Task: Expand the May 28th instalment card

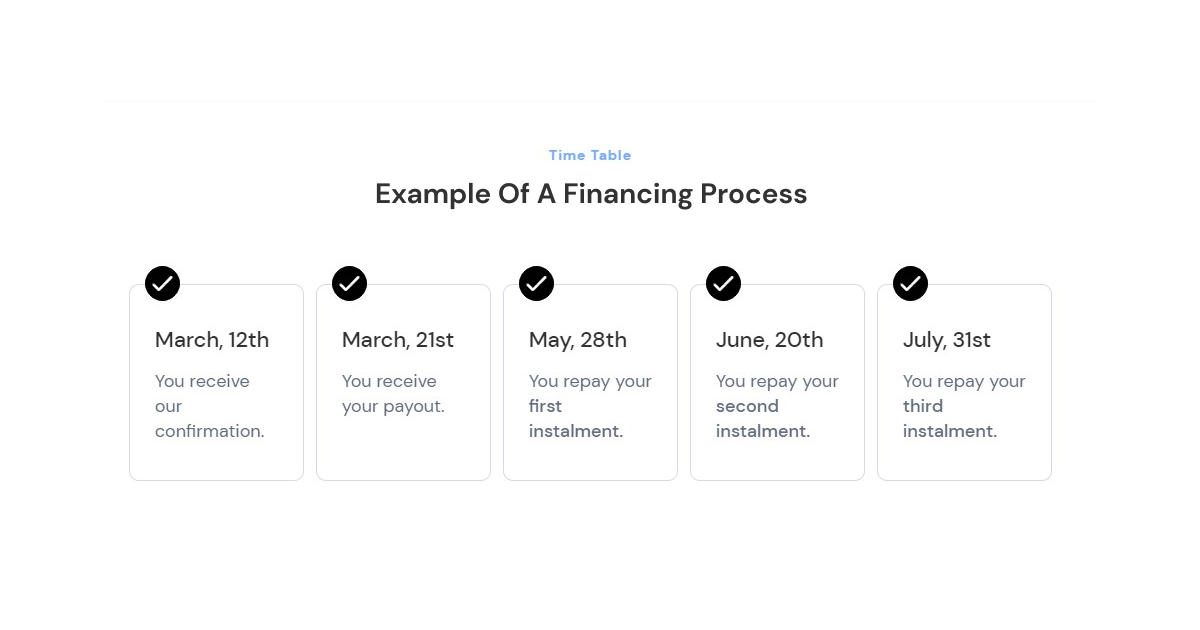Action: [590, 382]
